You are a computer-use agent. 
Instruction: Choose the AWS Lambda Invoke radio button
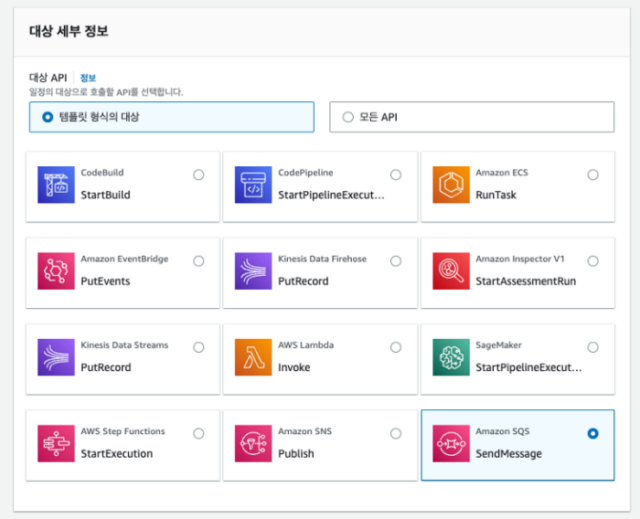[396, 347]
